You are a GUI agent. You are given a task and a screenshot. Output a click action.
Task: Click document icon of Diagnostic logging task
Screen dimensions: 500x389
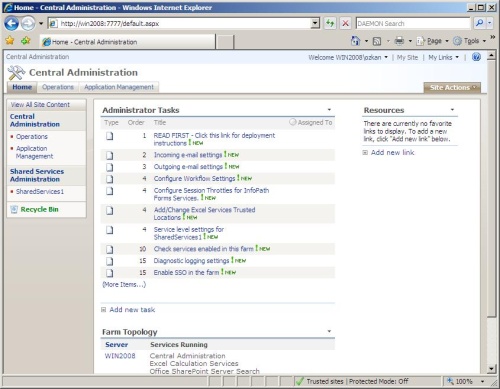(x=110, y=261)
